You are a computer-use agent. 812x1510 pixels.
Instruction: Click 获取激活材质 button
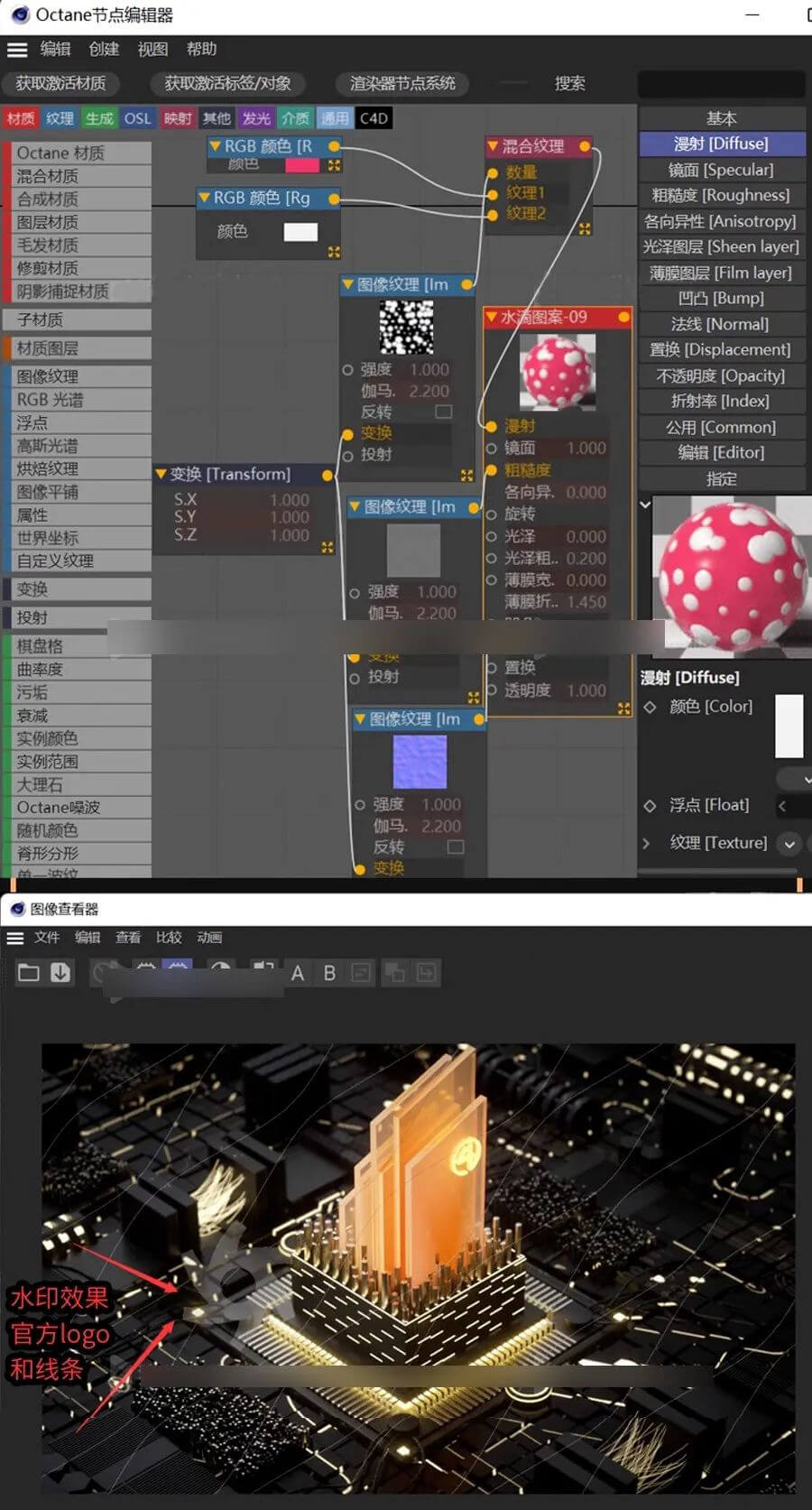tap(61, 84)
